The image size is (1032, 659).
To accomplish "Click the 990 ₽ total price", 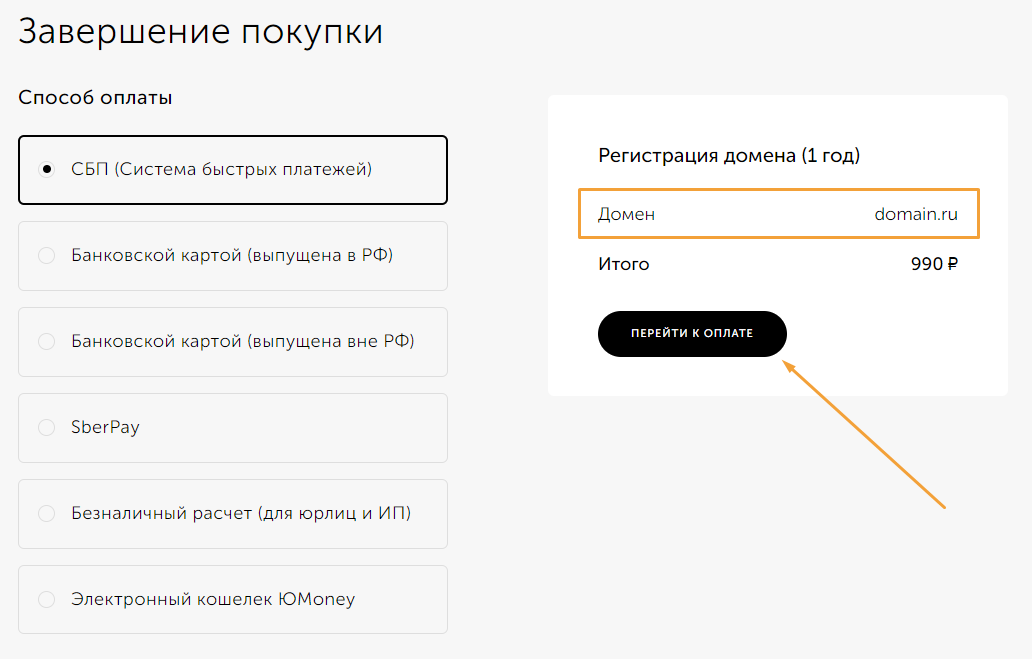I will (934, 264).
